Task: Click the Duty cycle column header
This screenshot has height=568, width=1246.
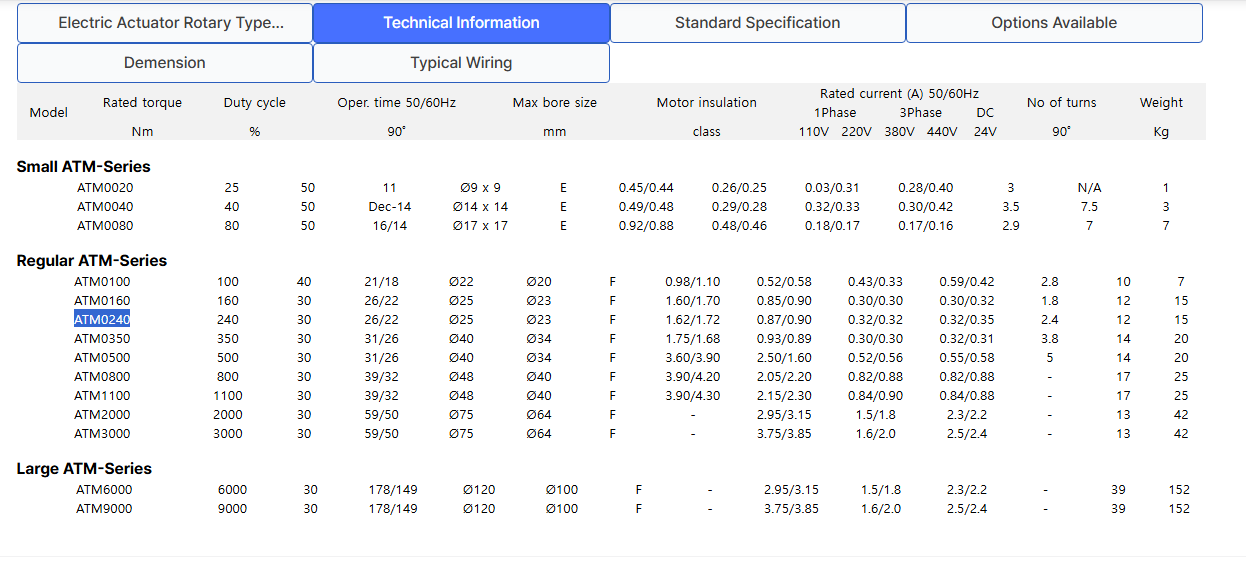Action: (x=255, y=103)
